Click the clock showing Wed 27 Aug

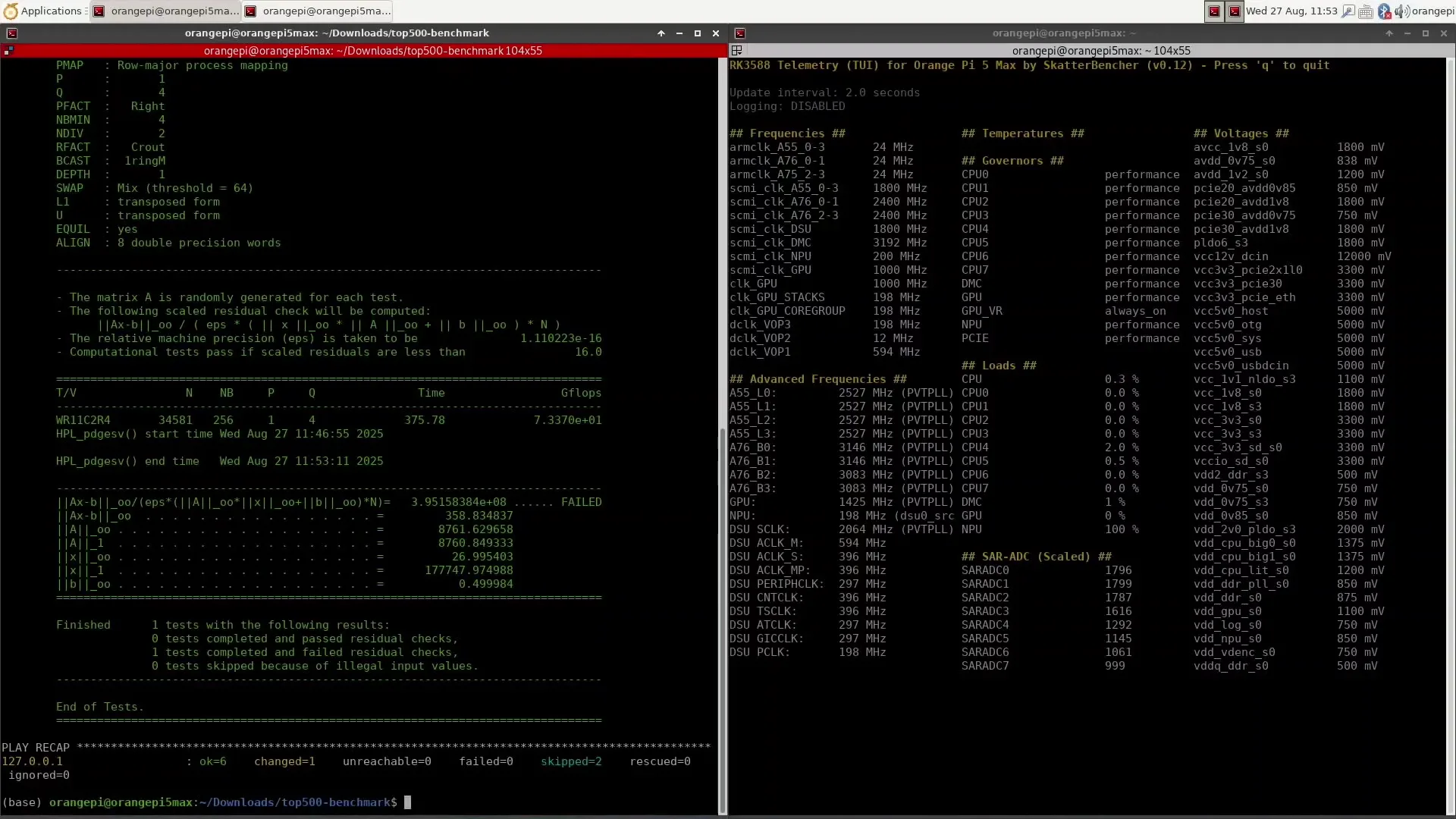(1291, 11)
